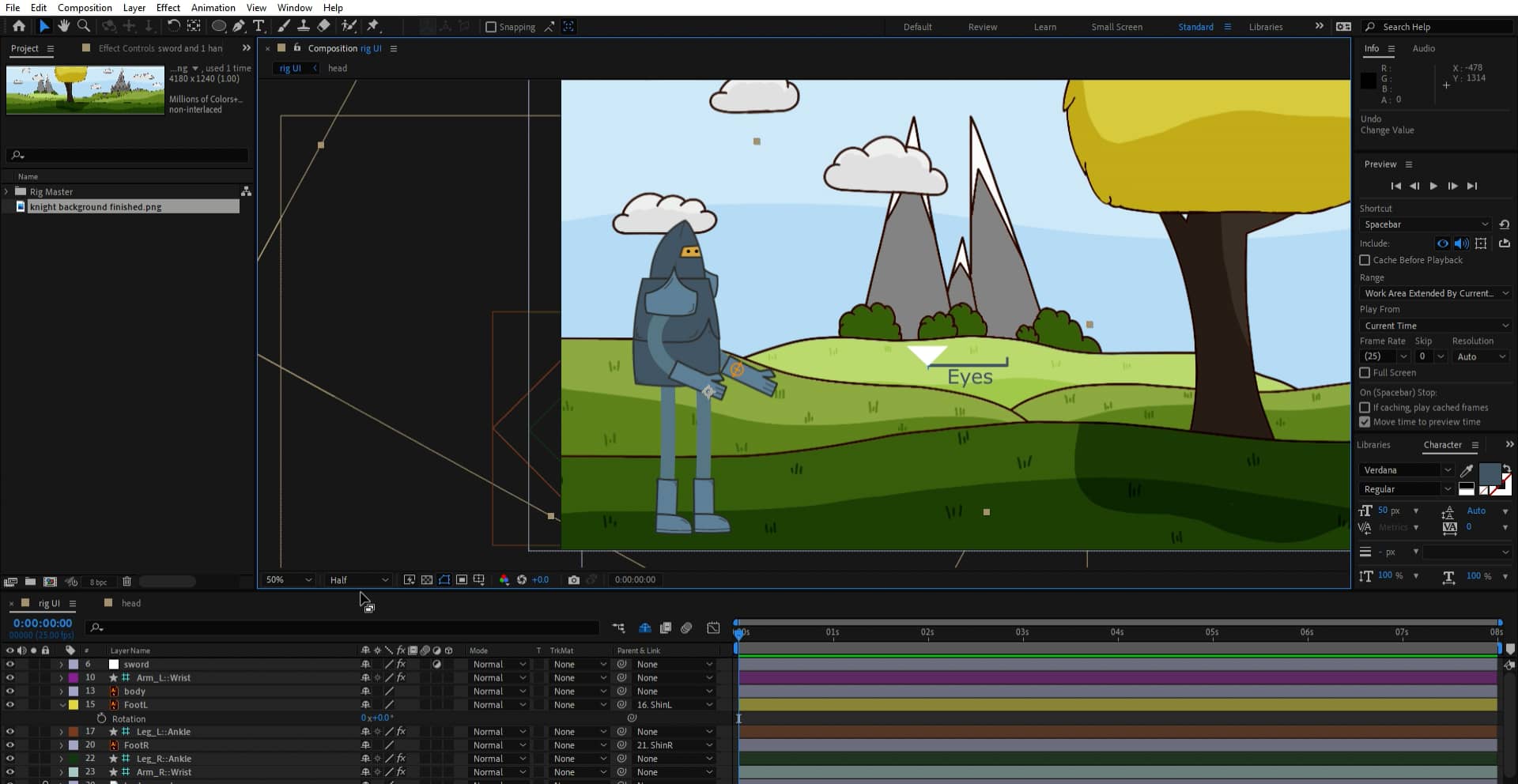The image size is (1518, 784).
Task: Activate the Puppet Pin tool
Action: (374, 26)
